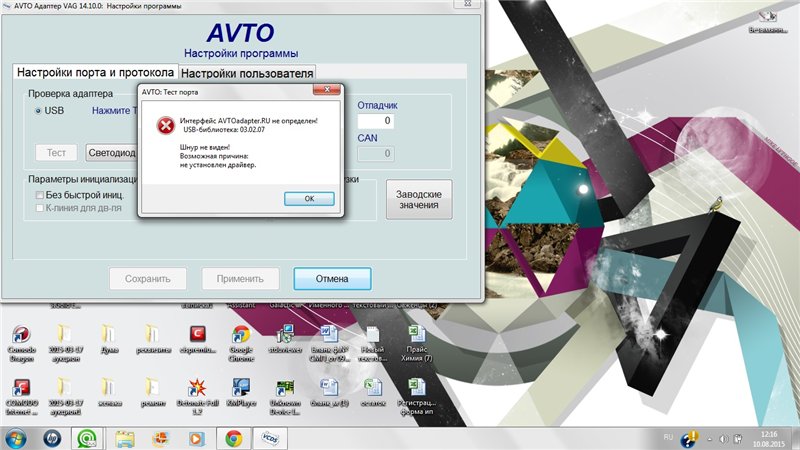Switch to Настройки пользователя tab

(x=248, y=73)
